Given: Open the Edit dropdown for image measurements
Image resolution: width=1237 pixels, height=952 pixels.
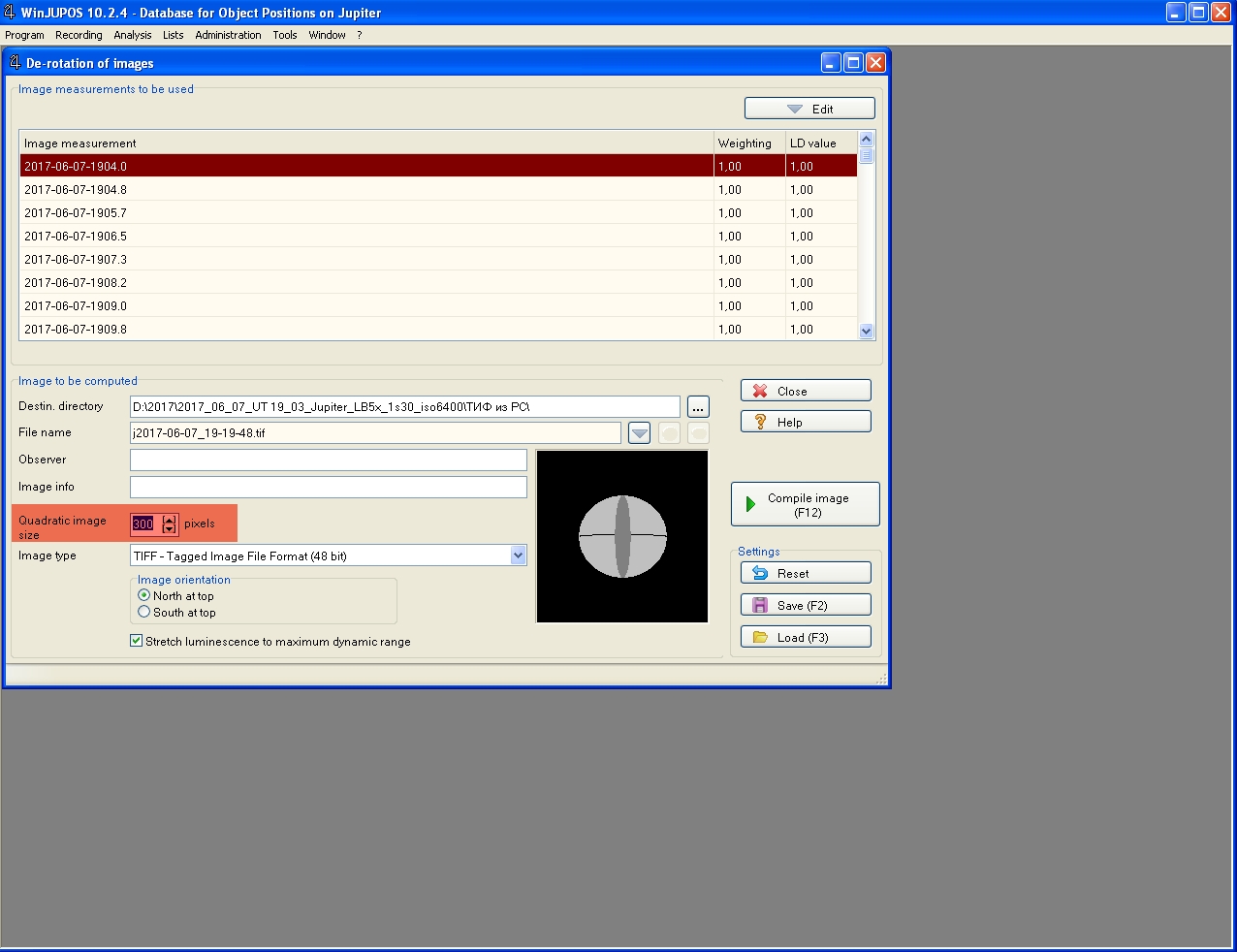Looking at the screenshot, I should click(x=809, y=109).
